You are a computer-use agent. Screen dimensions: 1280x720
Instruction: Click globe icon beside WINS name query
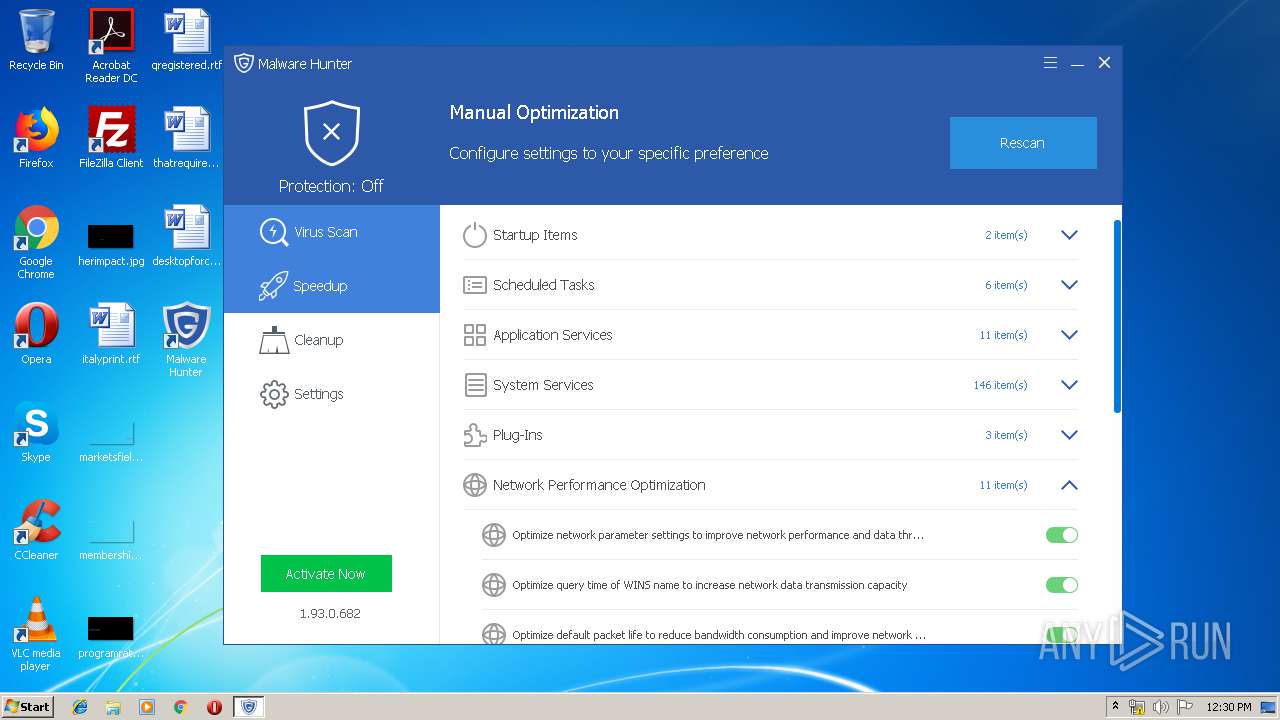pos(494,585)
